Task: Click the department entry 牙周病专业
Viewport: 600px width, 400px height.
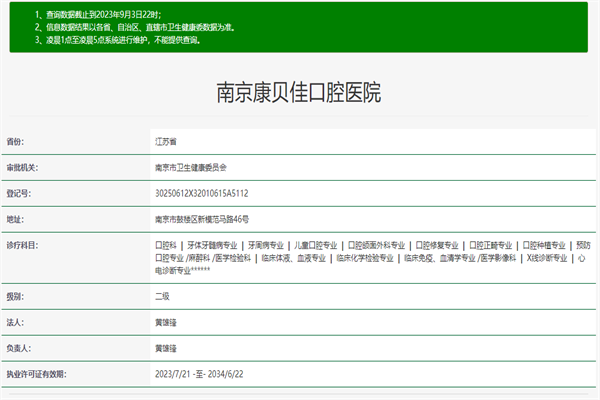Action: pos(266,245)
